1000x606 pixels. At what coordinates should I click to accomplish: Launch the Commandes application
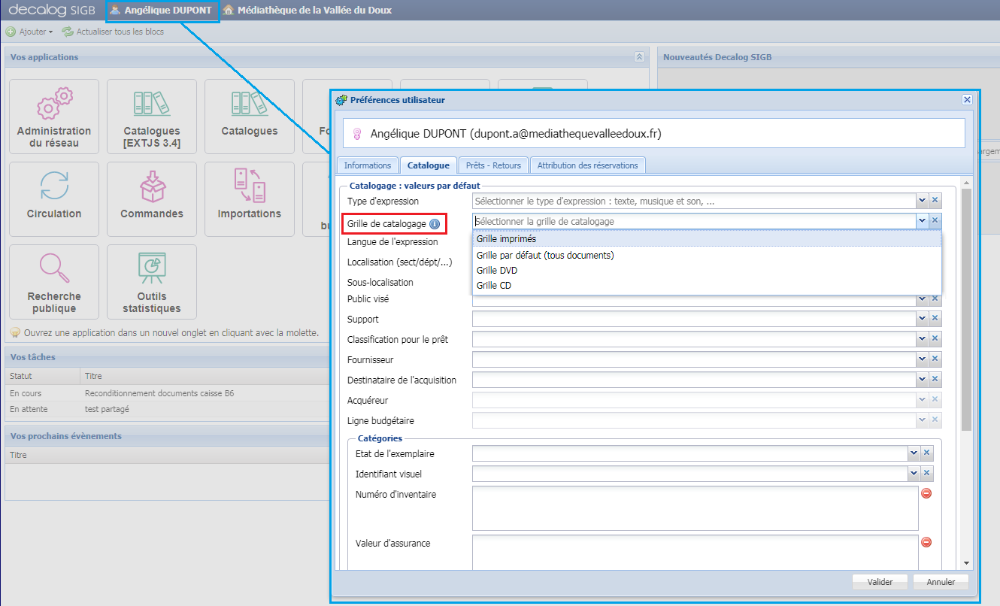point(151,198)
